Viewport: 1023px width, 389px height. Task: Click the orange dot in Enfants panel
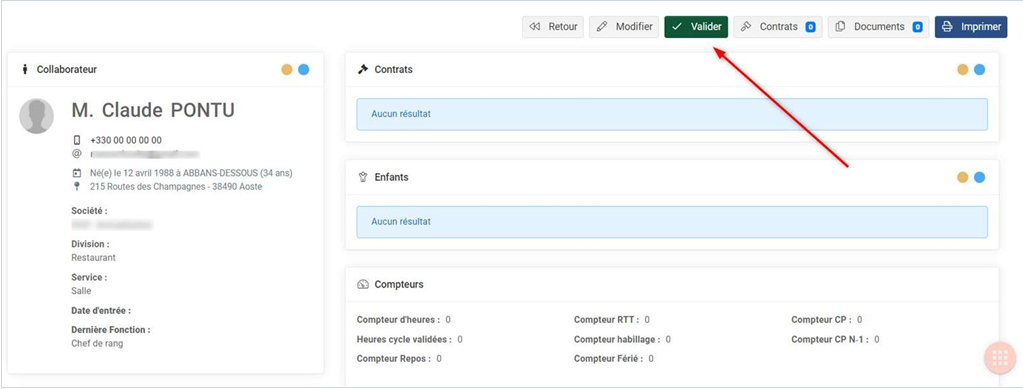point(962,177)
